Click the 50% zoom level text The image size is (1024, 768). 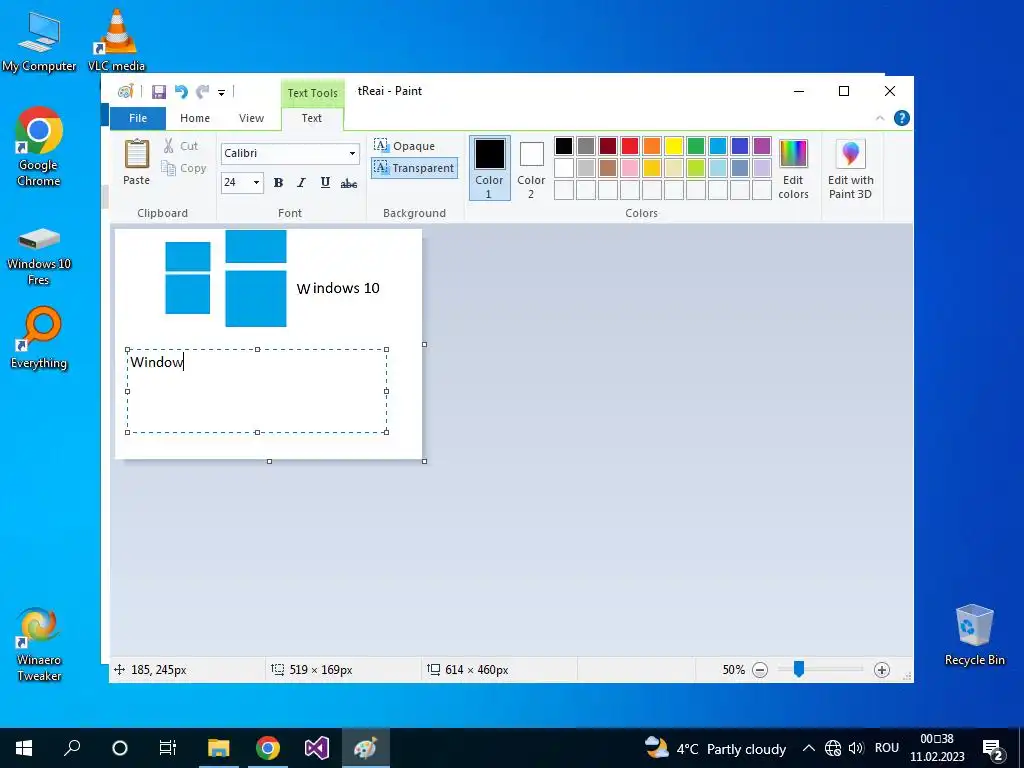[733, 670]
